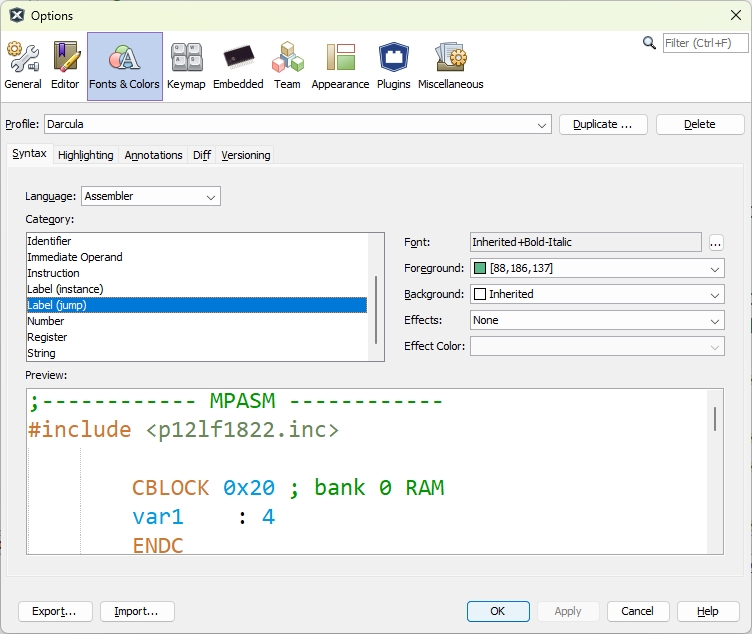Open the Embedded options category
The width and height of the screenshot is (752, 634).
point(238,66)
